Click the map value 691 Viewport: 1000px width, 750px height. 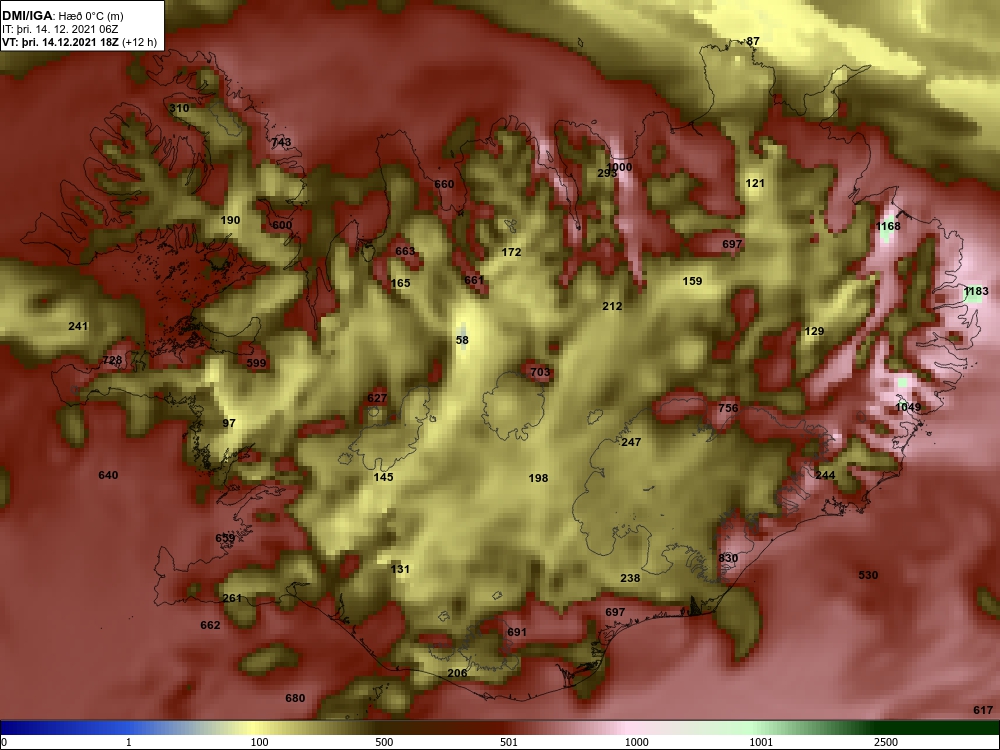pos(517,633)
